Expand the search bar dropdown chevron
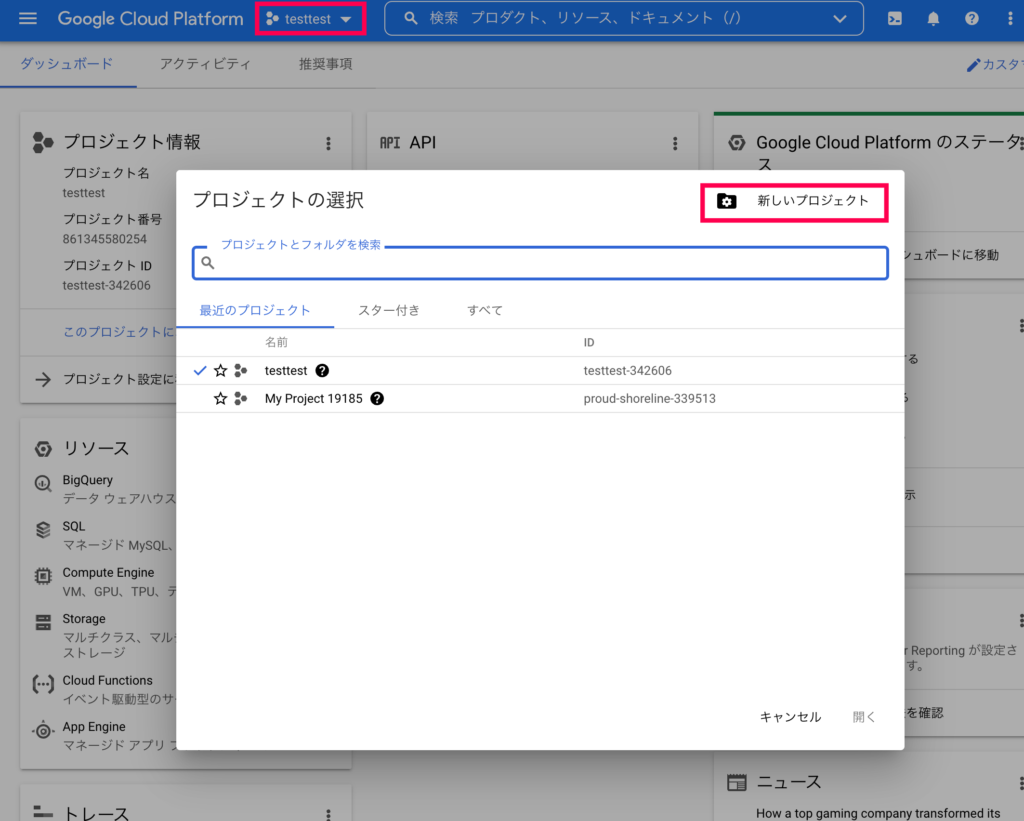 tap(840, 19)
